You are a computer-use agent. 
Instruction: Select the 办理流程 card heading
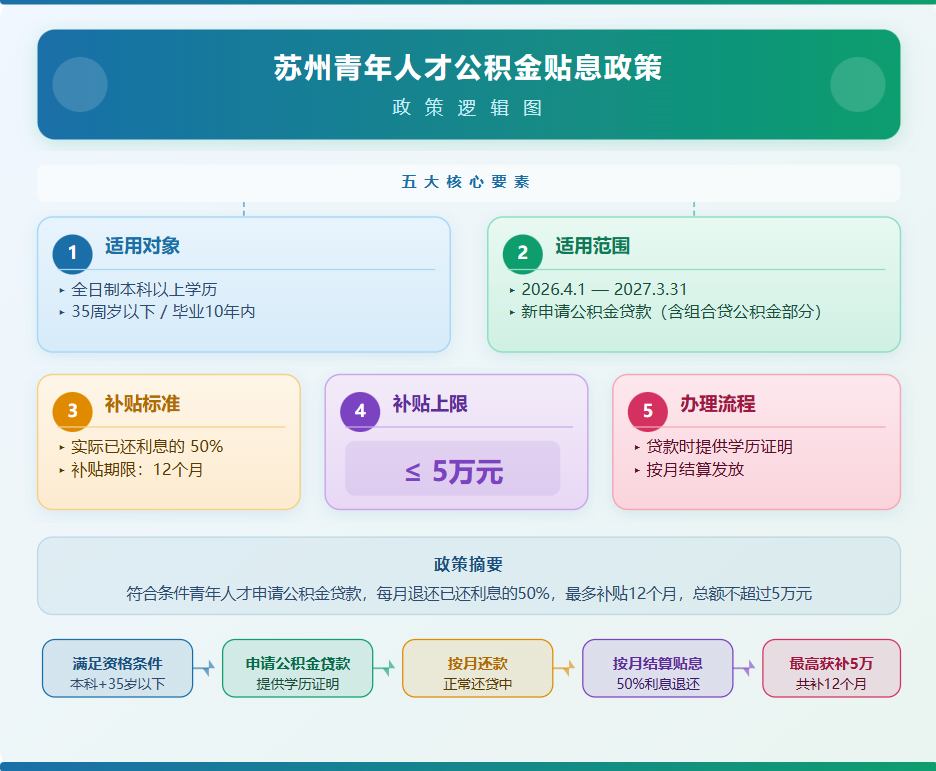[718, 404]
